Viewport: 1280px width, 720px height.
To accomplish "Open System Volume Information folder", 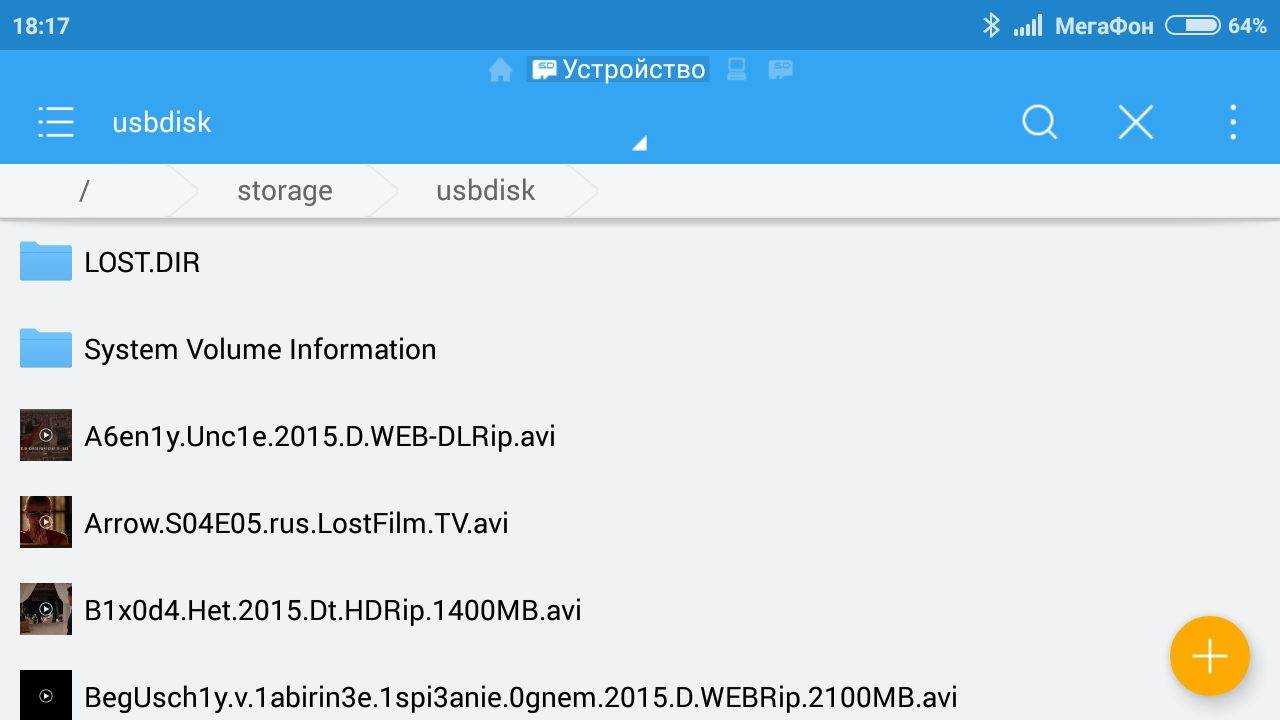I will click(x=640, y=349).
